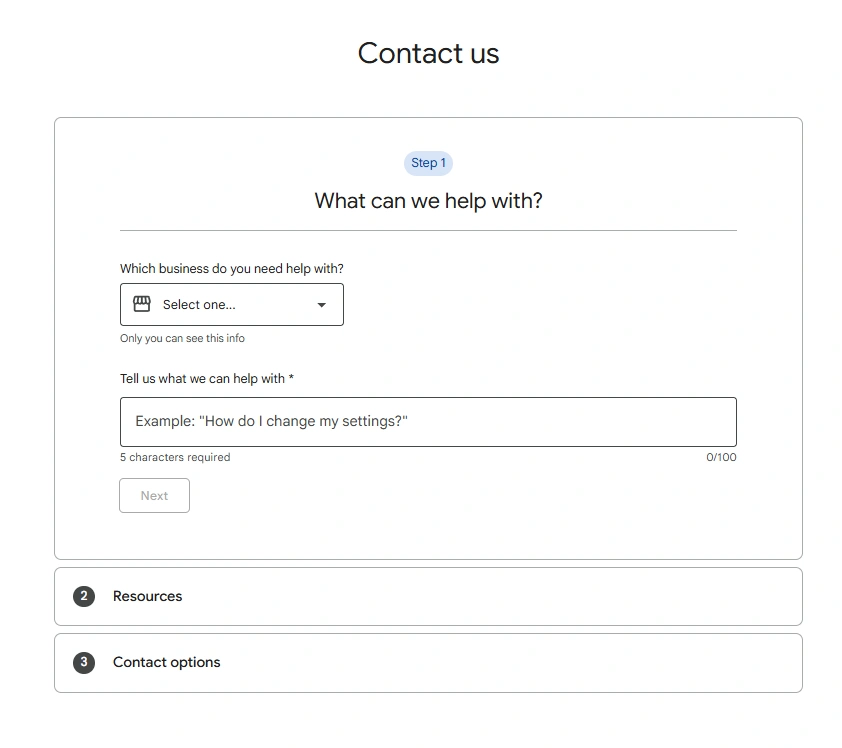Screen dimensions: 842x748
Task: Expand the Resources section
Action: 428,596
